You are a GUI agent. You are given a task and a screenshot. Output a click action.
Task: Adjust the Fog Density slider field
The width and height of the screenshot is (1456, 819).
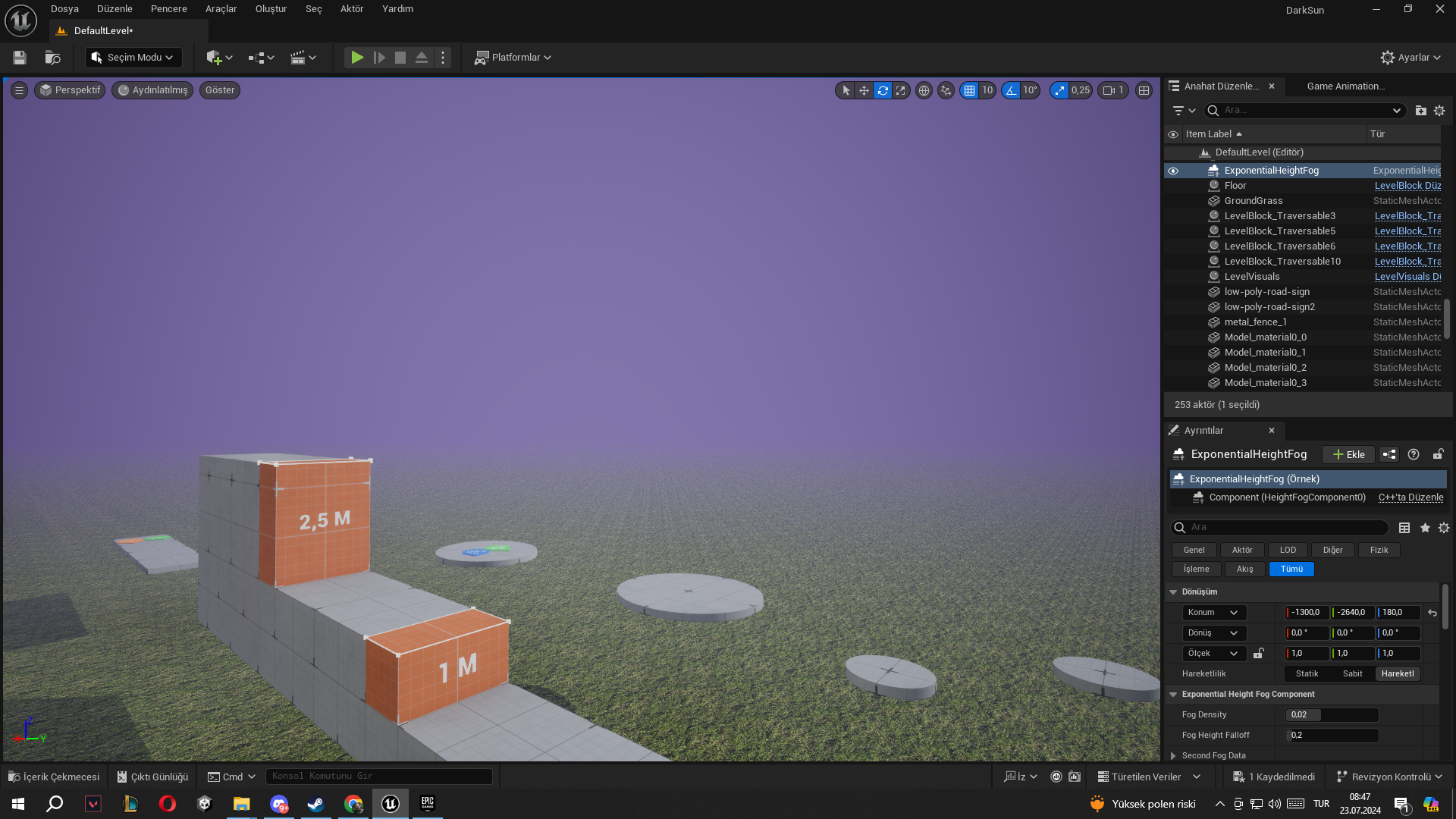click(1332, 714)
